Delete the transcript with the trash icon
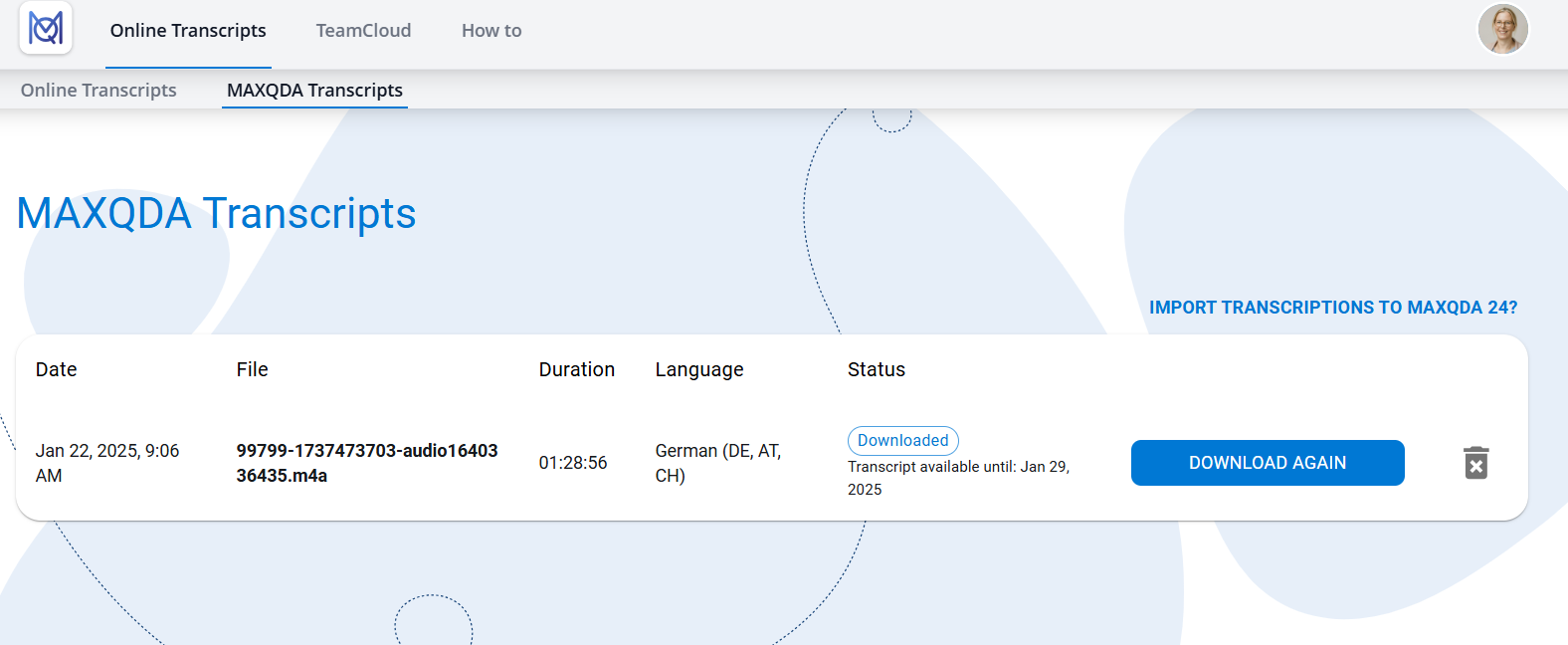This screenshot has height=645, width=1568. [x=1476, y=463]
